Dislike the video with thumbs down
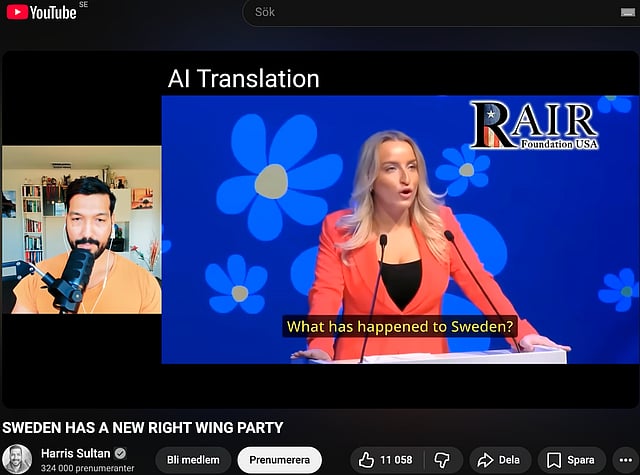This screenshot has width=640, height=475. click(442, 460)
